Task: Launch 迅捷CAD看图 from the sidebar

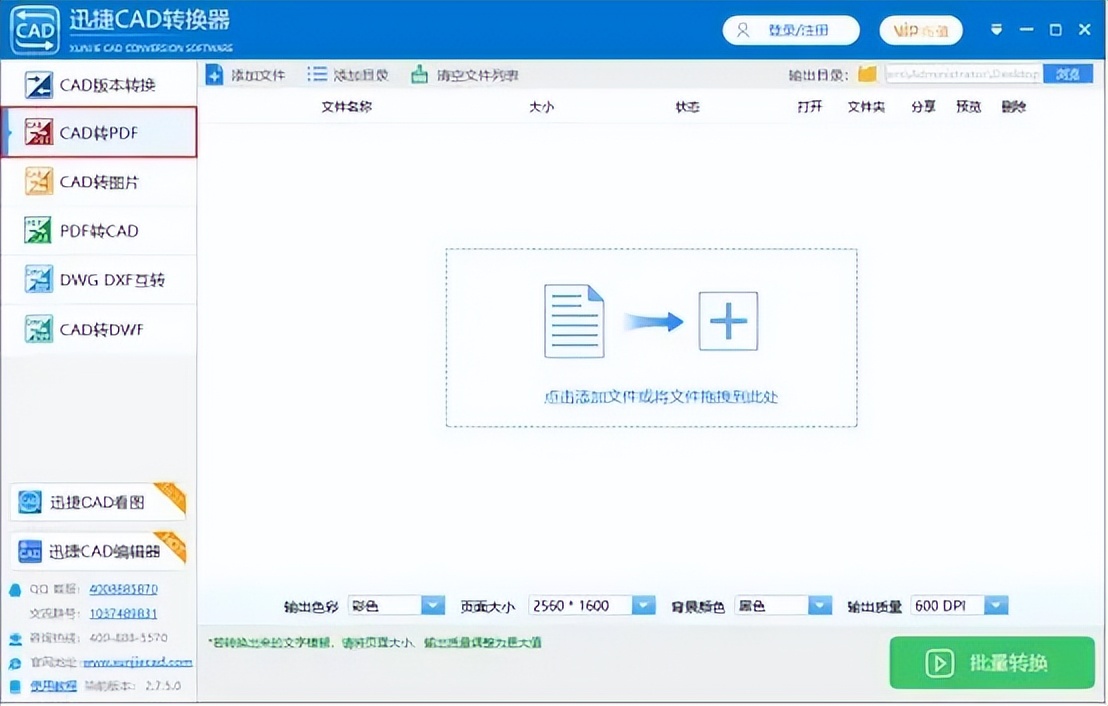Action: pos(90,502)
